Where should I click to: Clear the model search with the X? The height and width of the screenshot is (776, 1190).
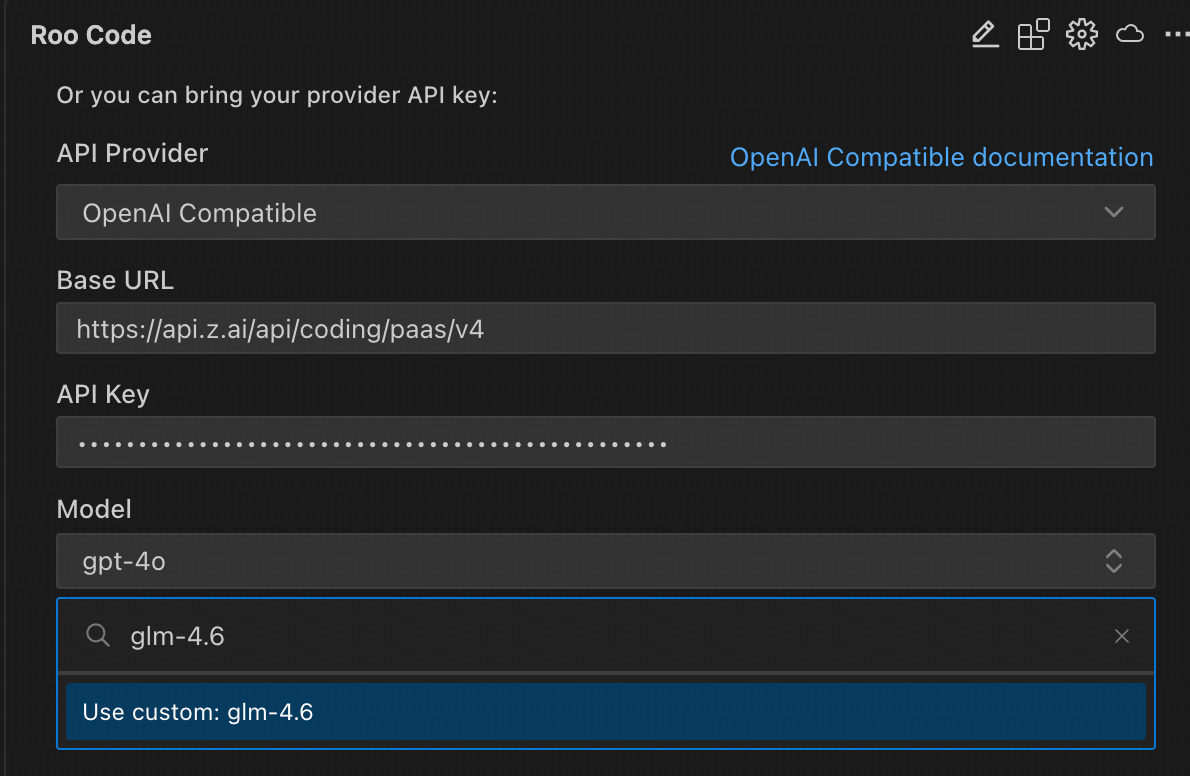[x=1122, y=636]
